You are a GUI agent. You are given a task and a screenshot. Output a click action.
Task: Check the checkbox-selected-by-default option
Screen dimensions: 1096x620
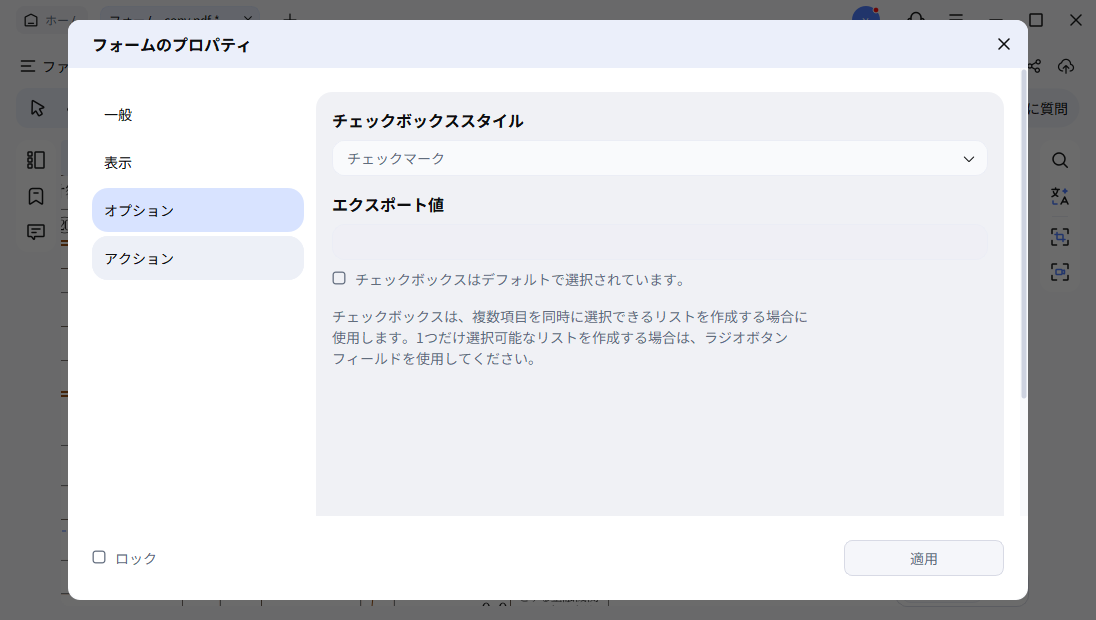tap(339, 278)
